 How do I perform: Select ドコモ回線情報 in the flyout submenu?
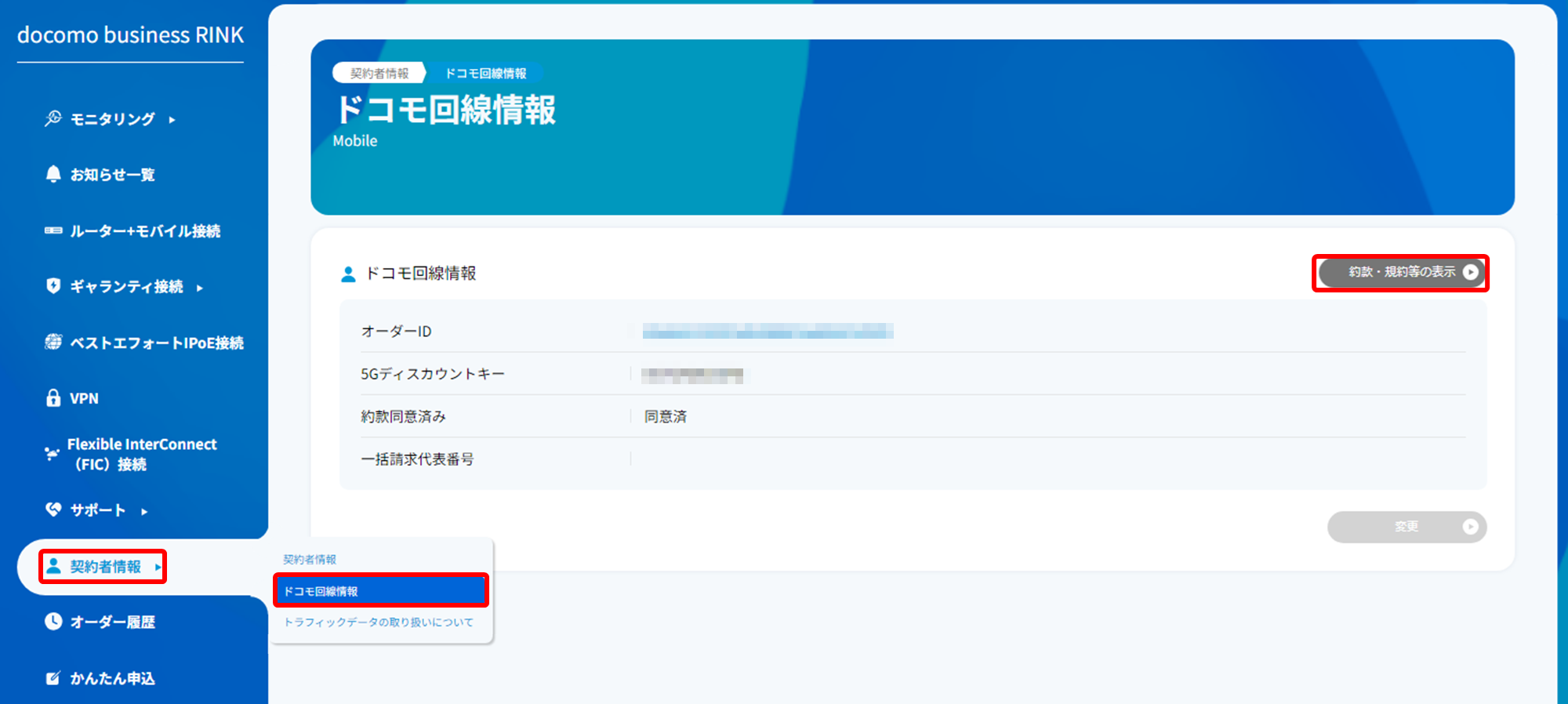(381, 591)
